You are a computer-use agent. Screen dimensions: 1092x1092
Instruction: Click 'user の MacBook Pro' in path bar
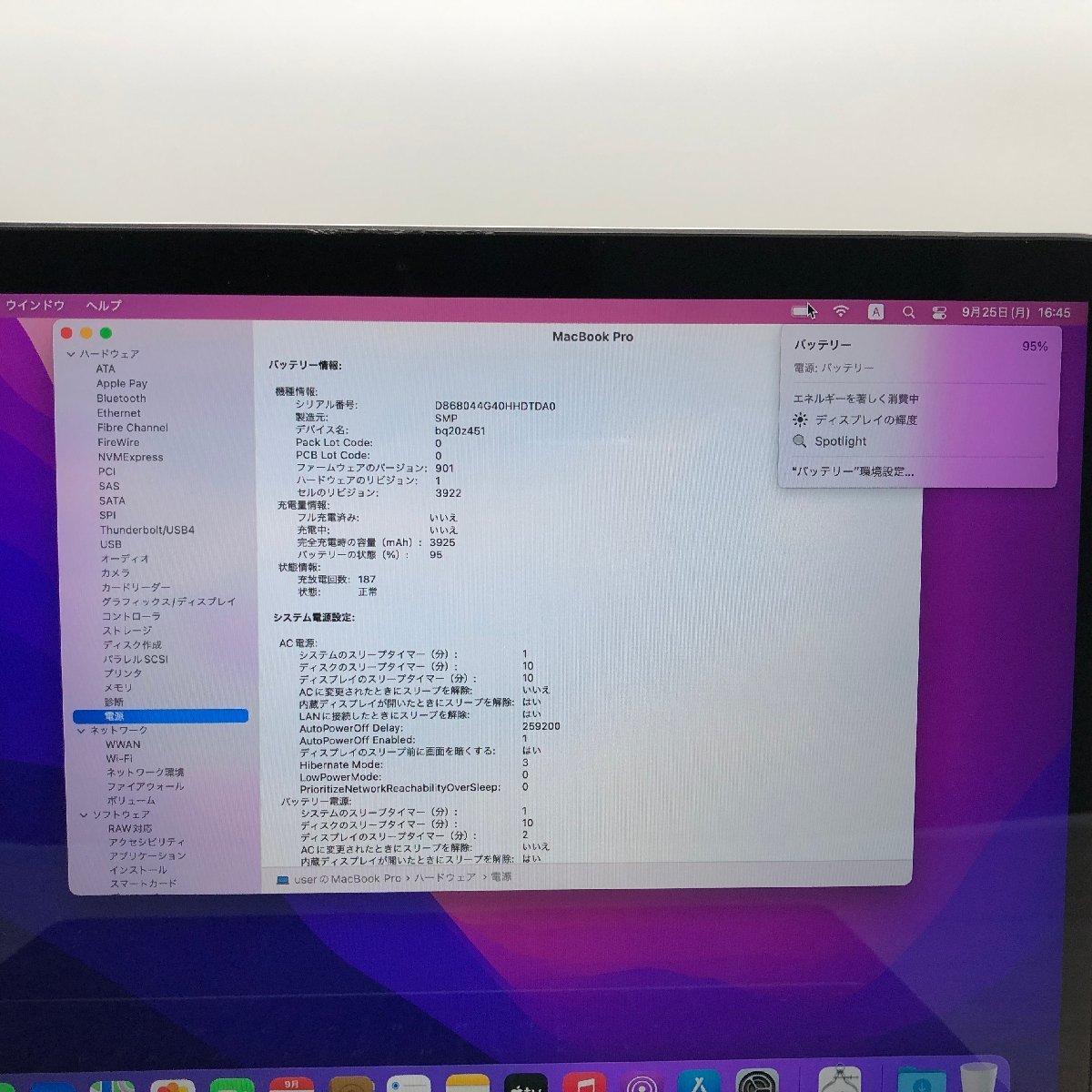(x=347, y=879)
